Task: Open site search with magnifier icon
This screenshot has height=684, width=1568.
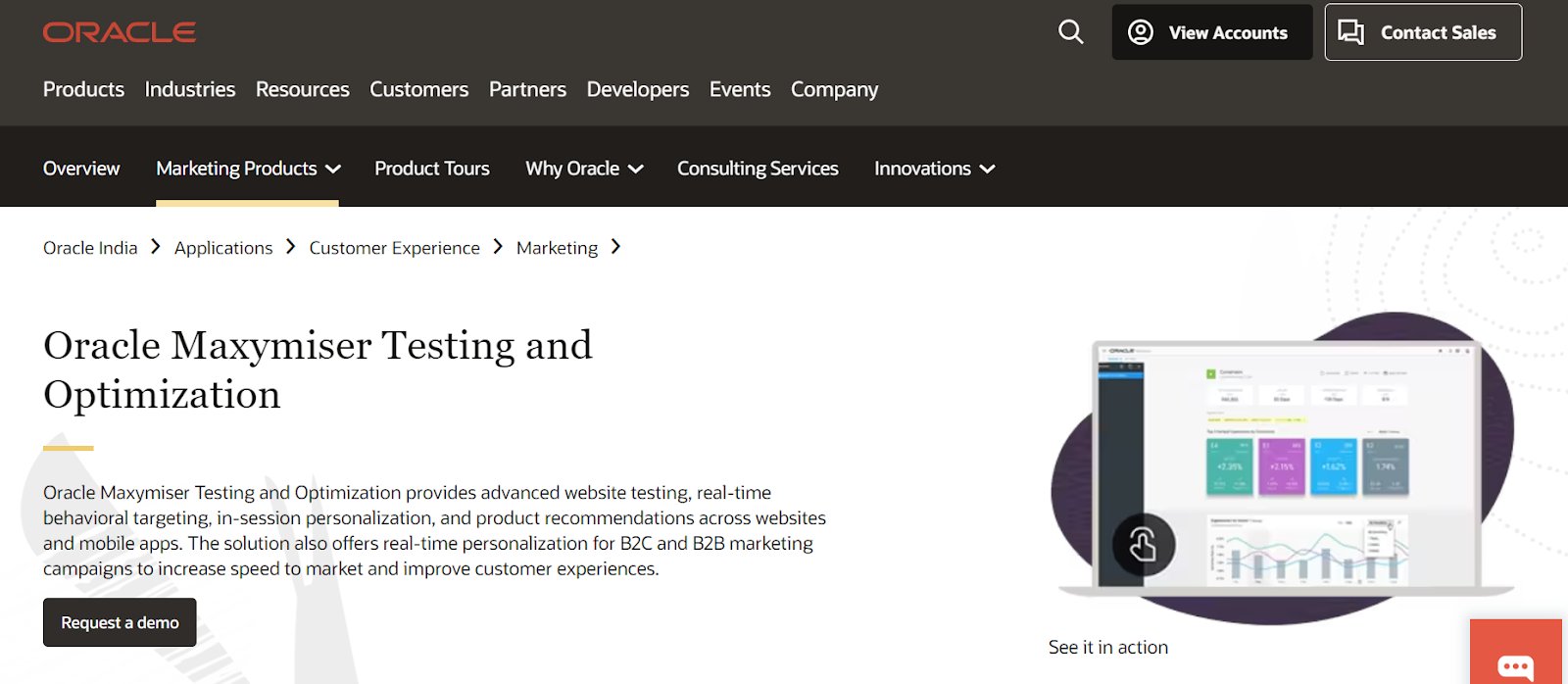Action: (x=1071, y=32)
